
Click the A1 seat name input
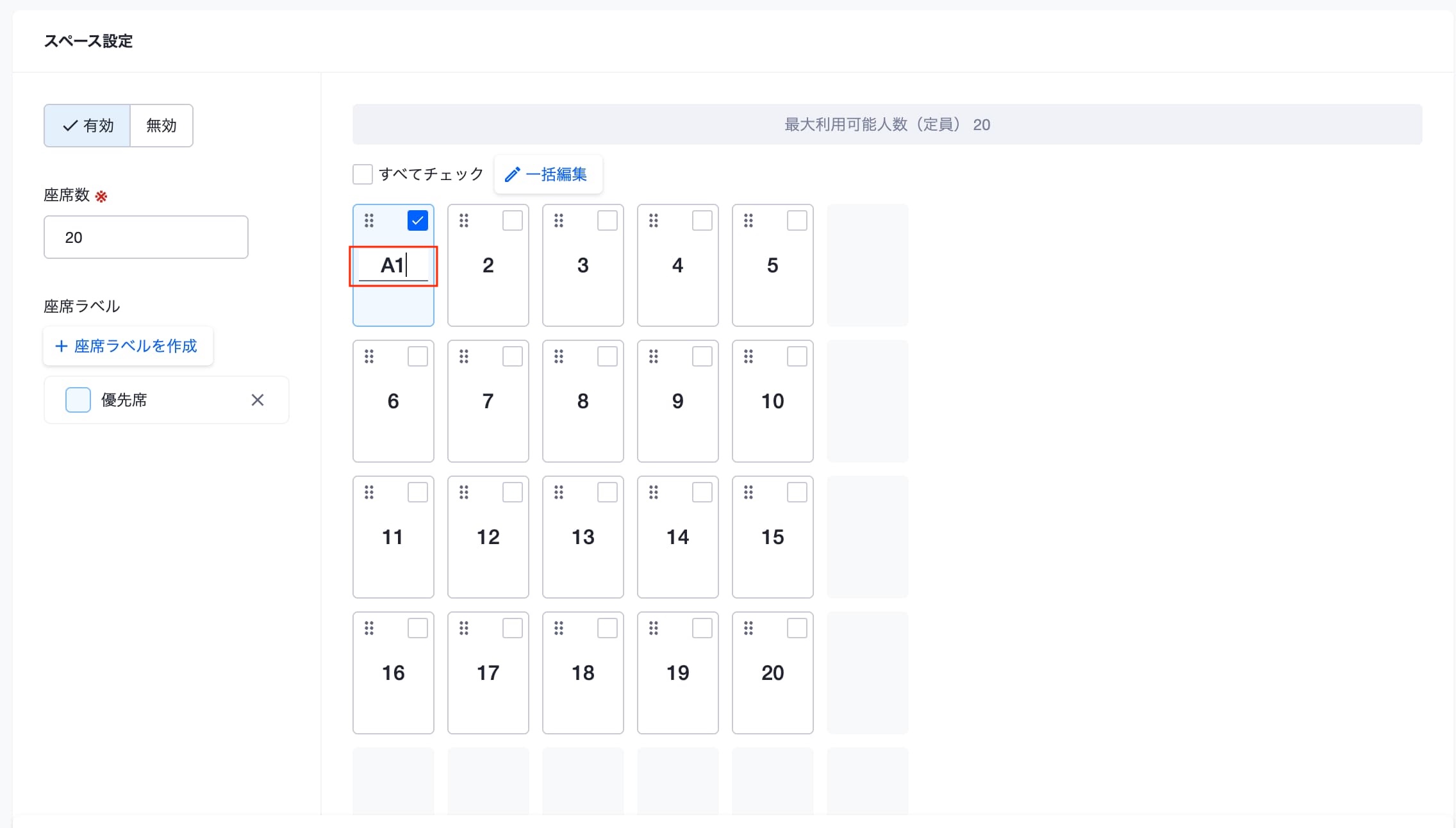coord(393,265)
